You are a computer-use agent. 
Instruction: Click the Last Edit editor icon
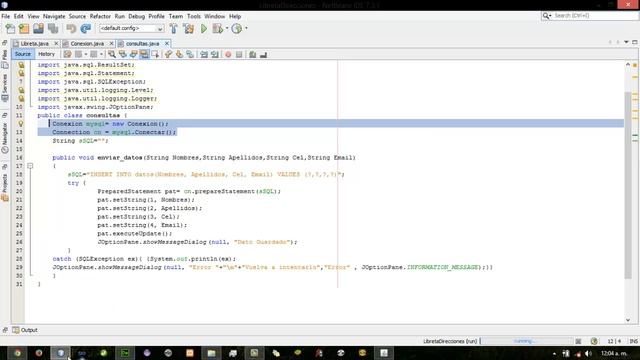point(67,54)
